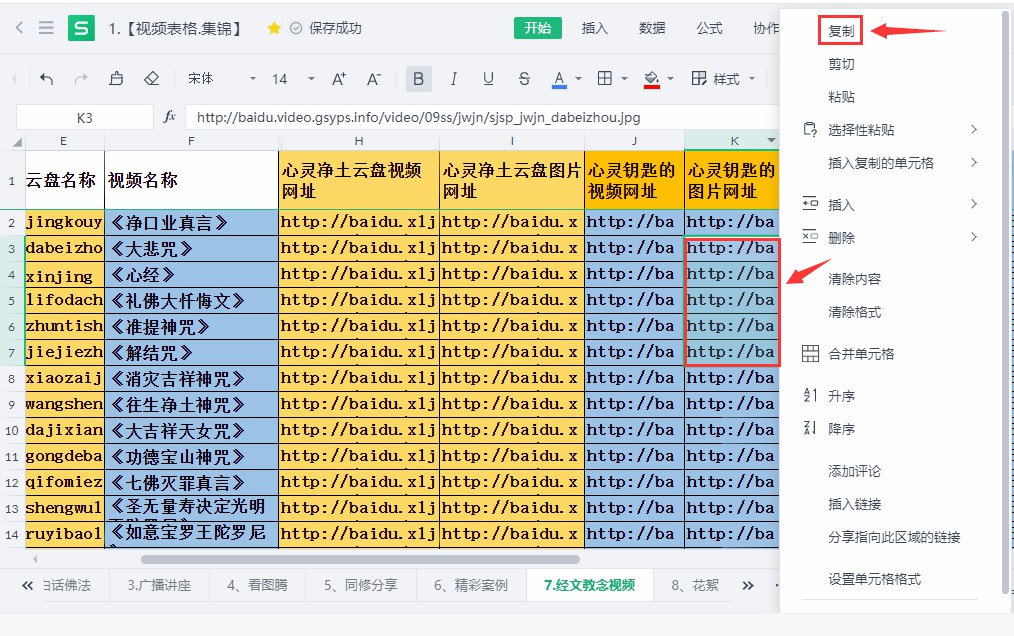Choose 添加评论 from context menu
1014x636 pixels.
854,471
